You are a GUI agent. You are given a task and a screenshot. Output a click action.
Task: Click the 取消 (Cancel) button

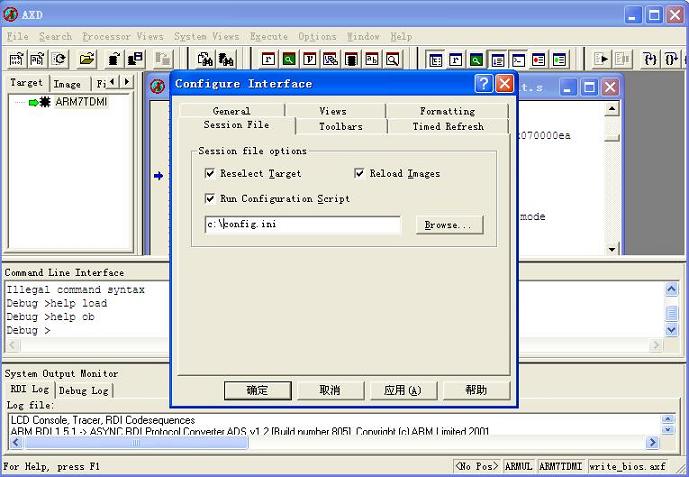pyautogui.click(x=330, y=390)
